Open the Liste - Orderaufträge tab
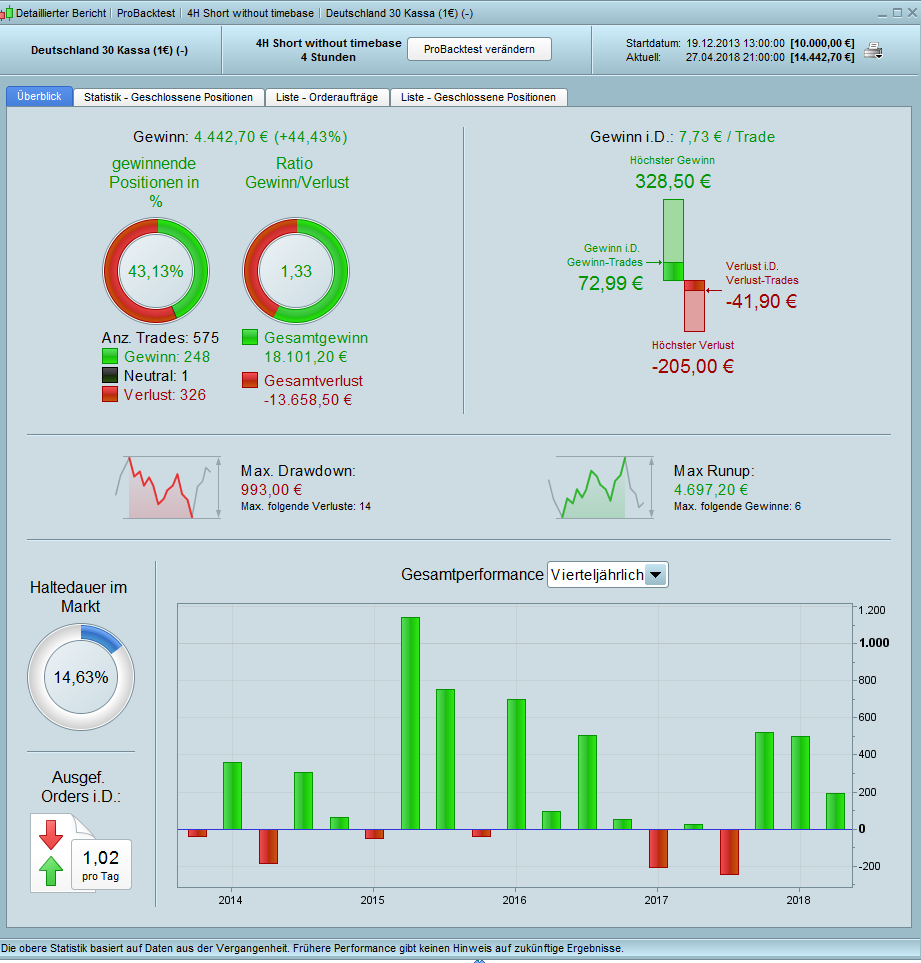The image size is (921, 963). [x=327, y=97]
